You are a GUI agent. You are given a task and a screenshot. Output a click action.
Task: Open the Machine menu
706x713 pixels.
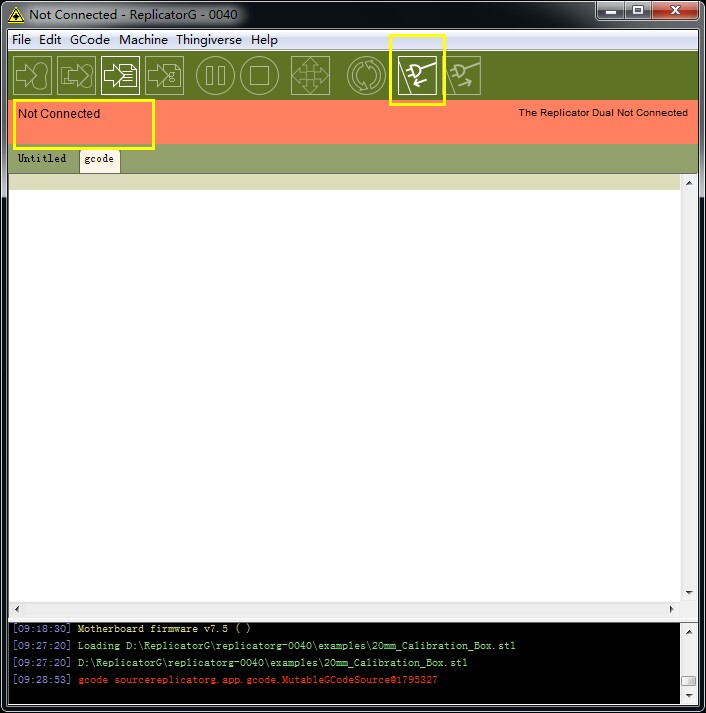(x=143, y=40)
